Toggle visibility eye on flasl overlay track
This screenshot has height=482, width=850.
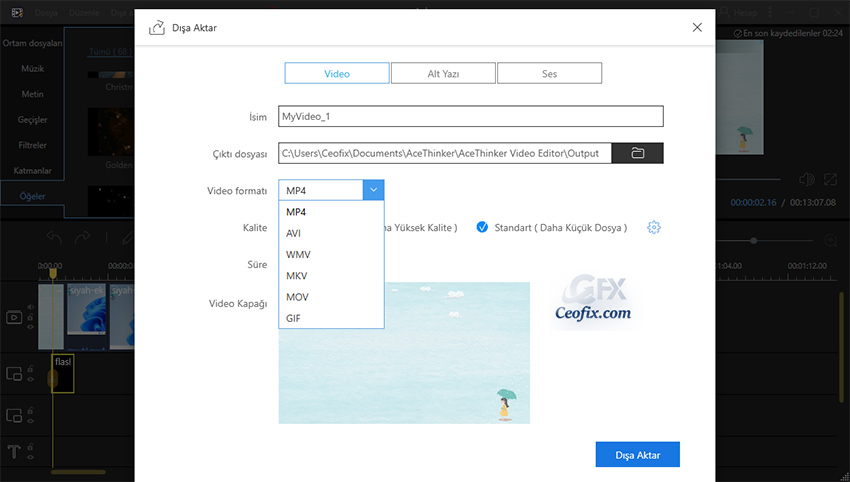(31, 379)
